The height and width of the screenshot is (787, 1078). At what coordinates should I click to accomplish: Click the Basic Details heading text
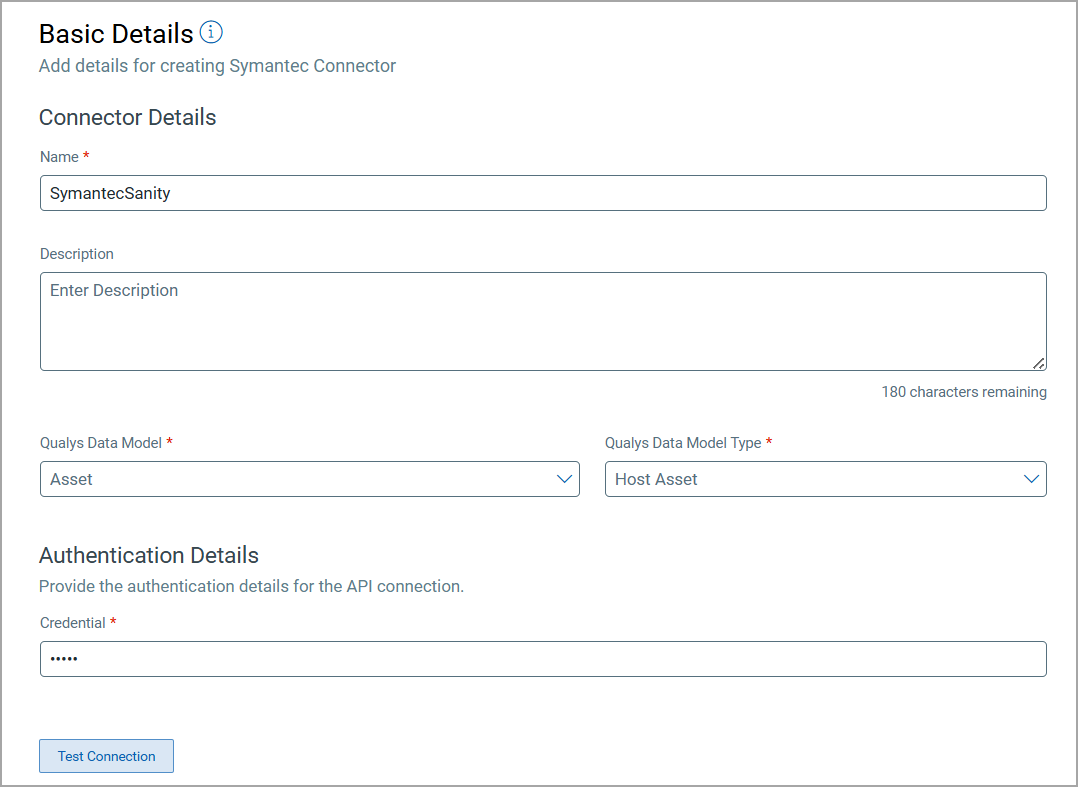[116, 34]
